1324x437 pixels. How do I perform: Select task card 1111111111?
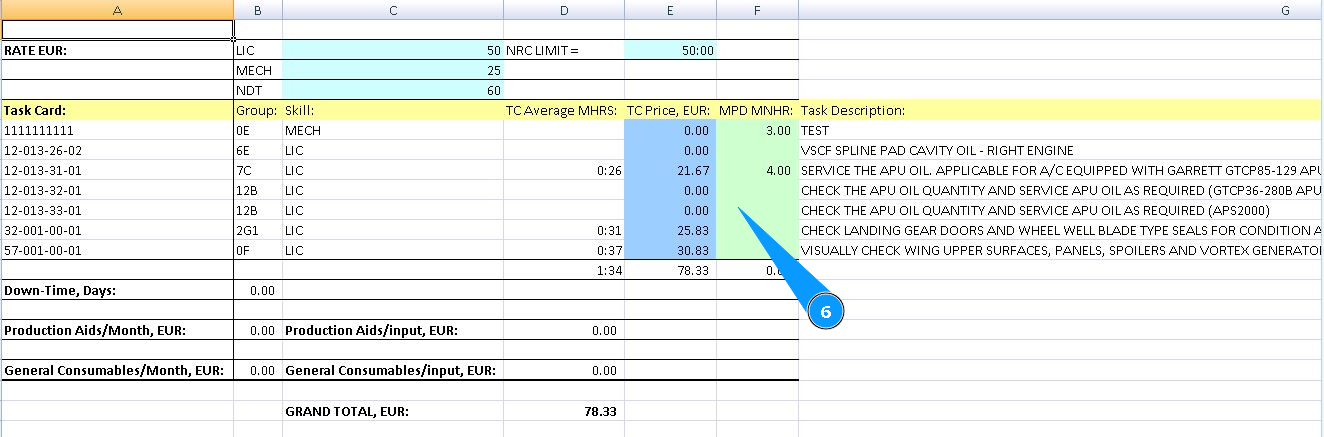[117, 130]
